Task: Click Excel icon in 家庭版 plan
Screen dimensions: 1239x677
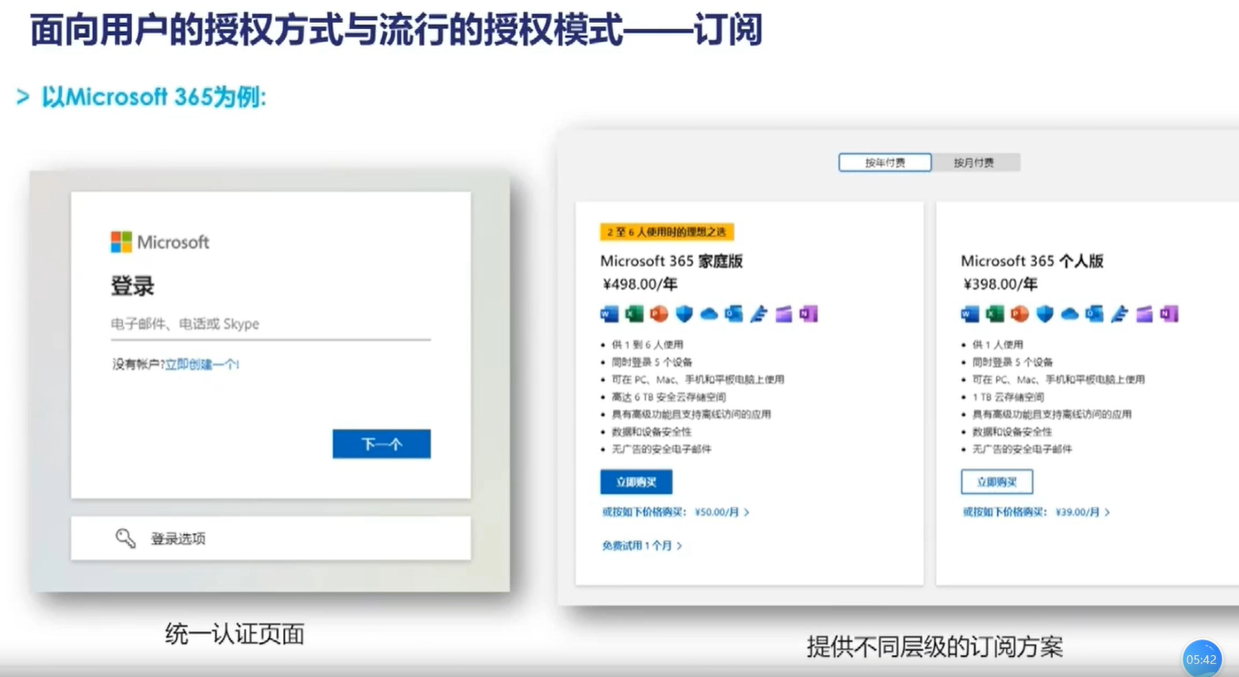Action: pos(634,314)
